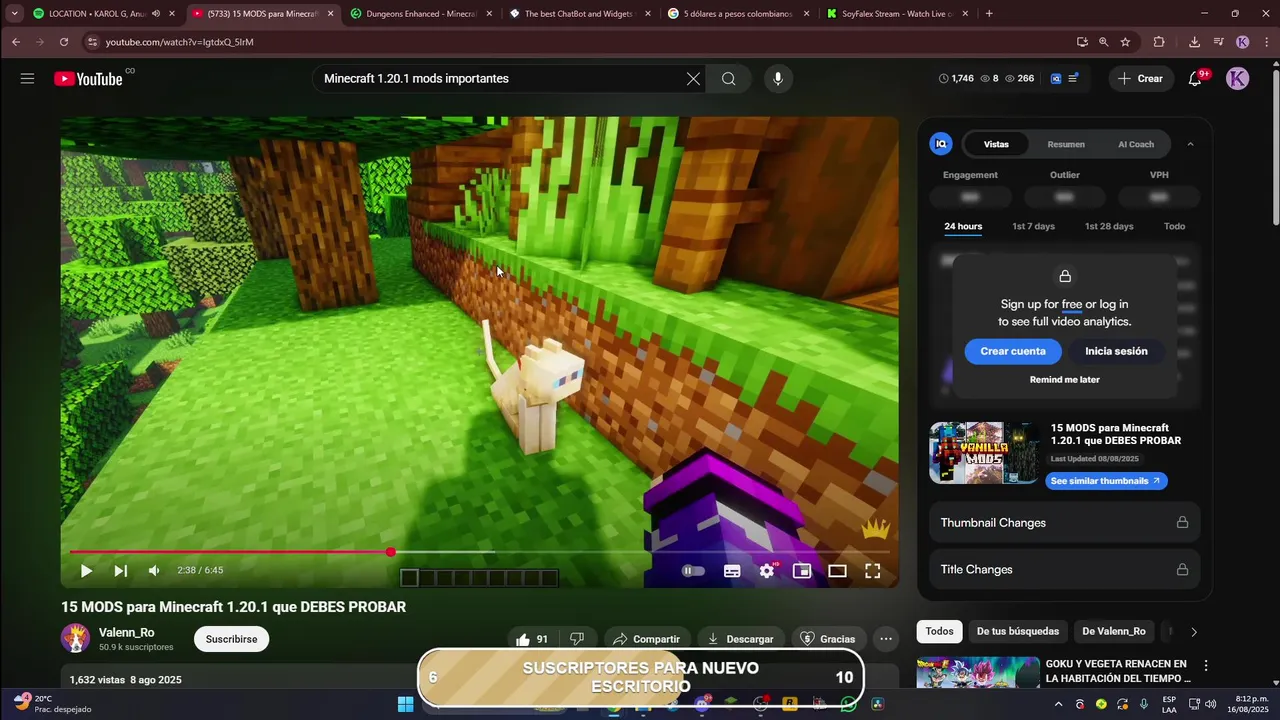Like the video

[532, 639]
